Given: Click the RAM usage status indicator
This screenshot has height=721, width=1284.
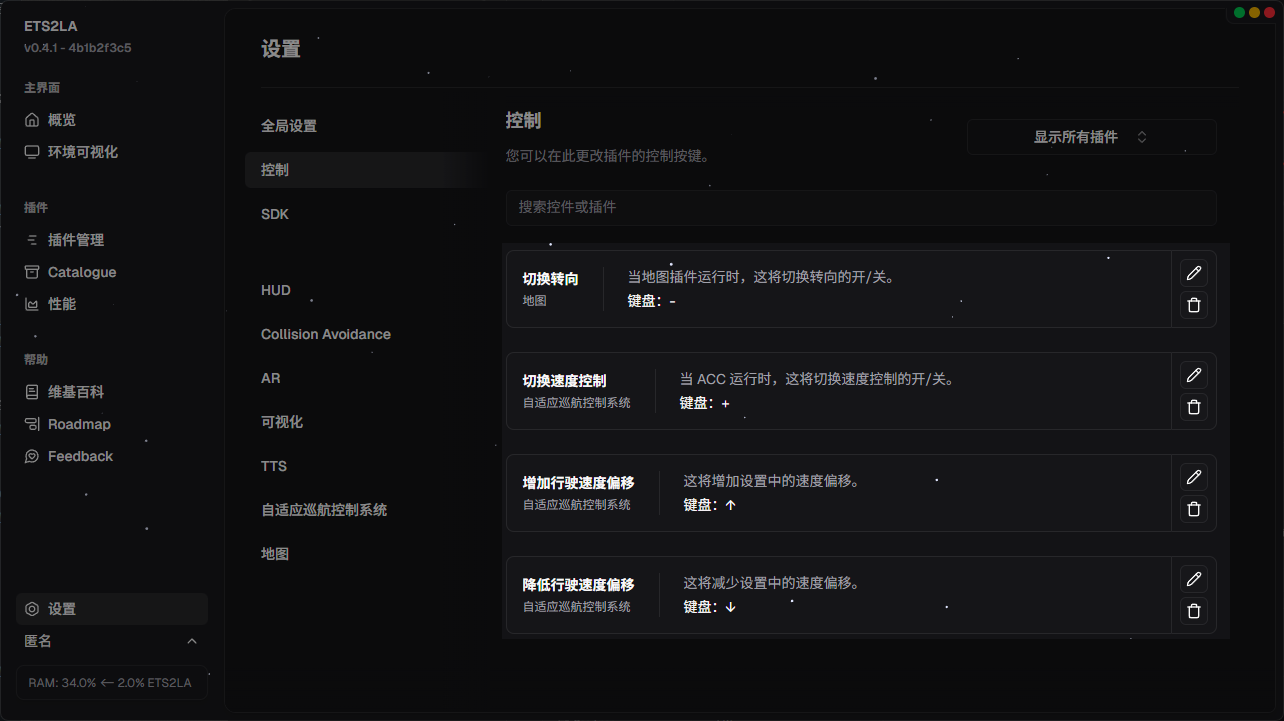Looking at the screenshot, I should pos(111,683).
